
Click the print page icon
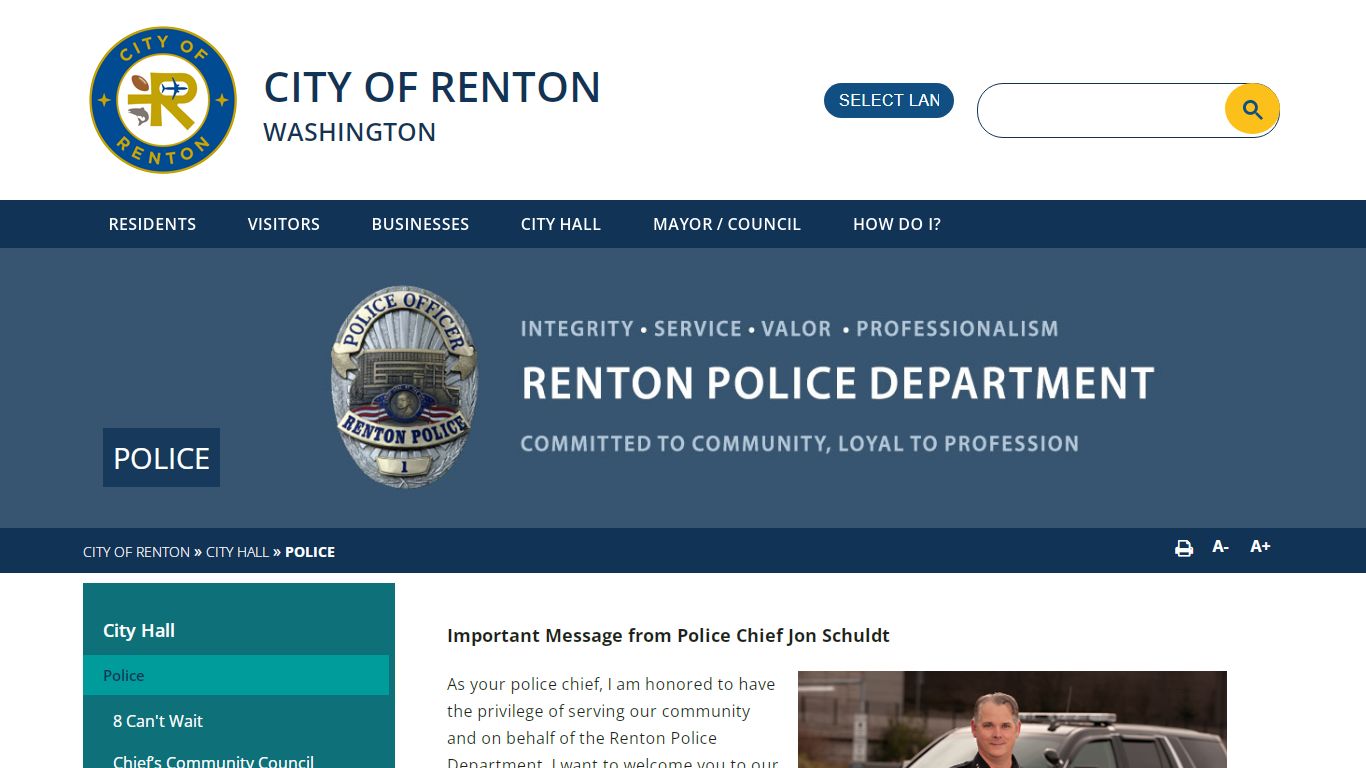[1184, 548]
